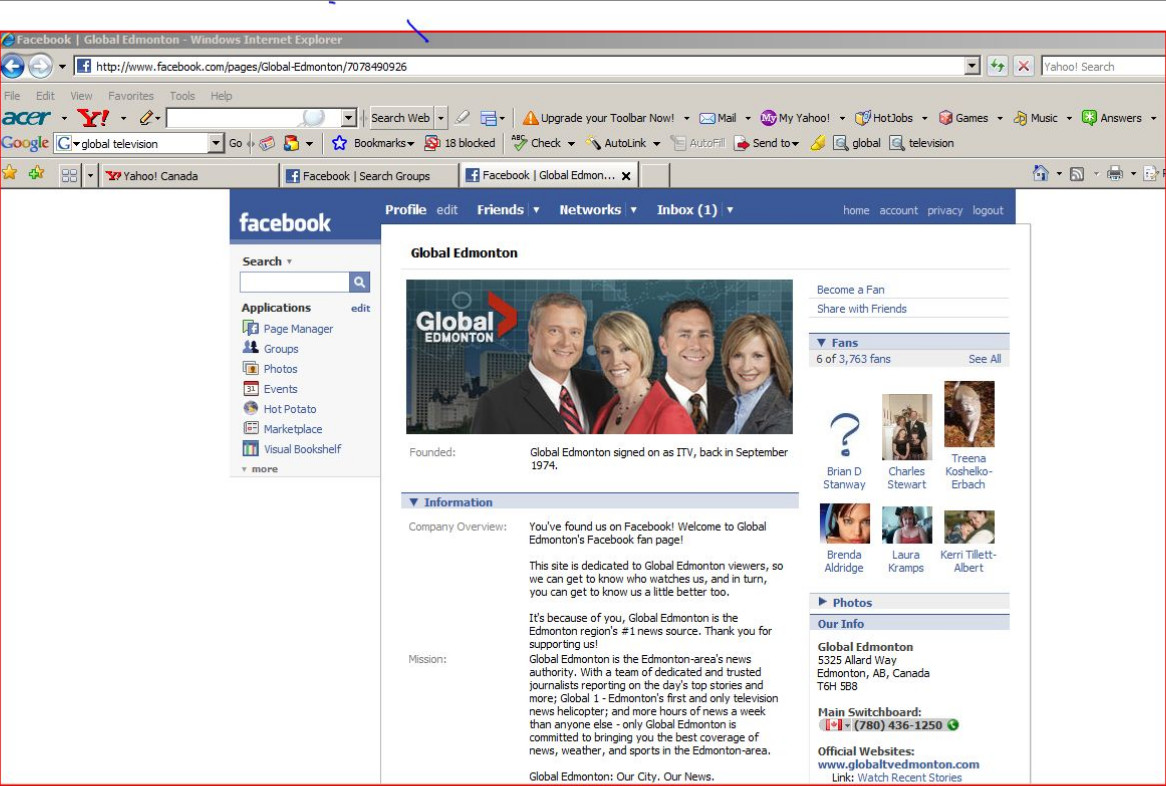The image size is (1166, 786).
Task: Expand more applications in sidebar
Action: (260, 469)
